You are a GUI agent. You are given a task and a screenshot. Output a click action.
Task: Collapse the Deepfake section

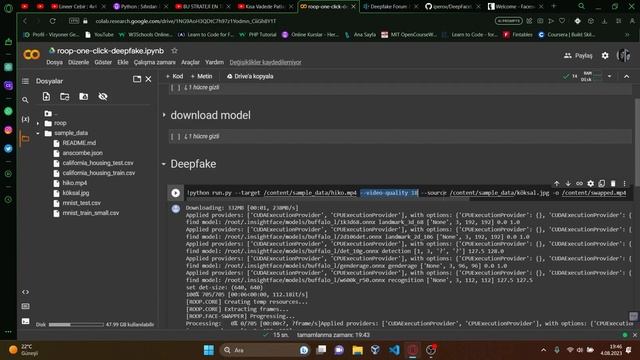click(x=164, y=164)
